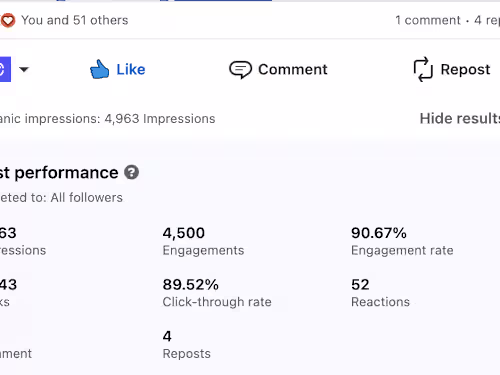Select the 4,500 Engagements metric
The height and width of the screenshot is (375, 500).
pyautogui.click(x=203, y=241)
